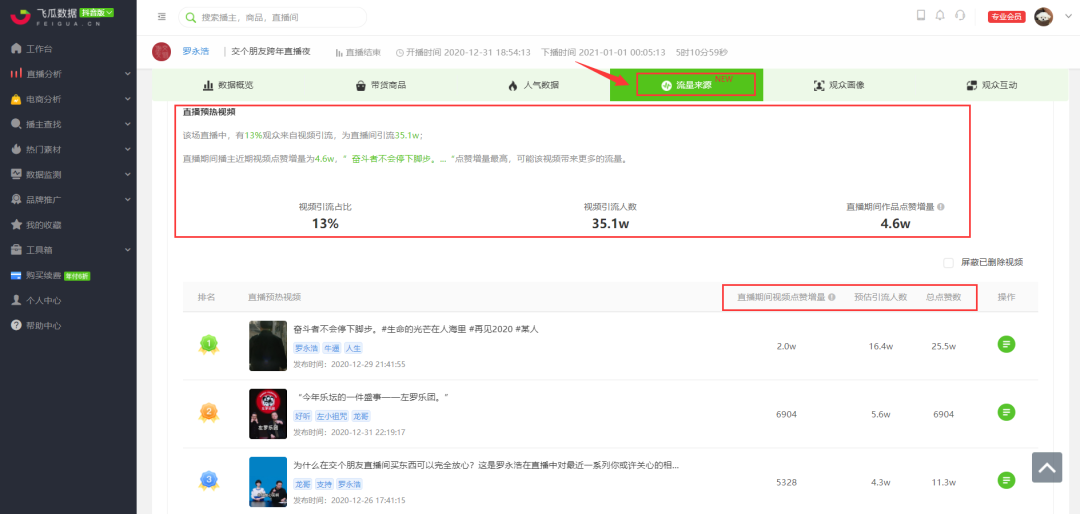1080x514 pixels.
Task: Click the 牛逼 tag on first video
Action: [x=332, y=349]
